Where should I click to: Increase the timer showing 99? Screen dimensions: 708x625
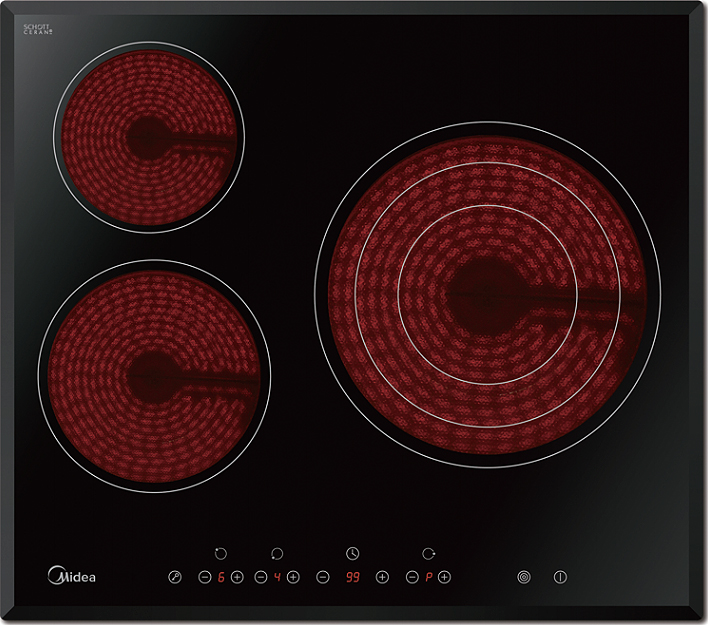point(382,577)
